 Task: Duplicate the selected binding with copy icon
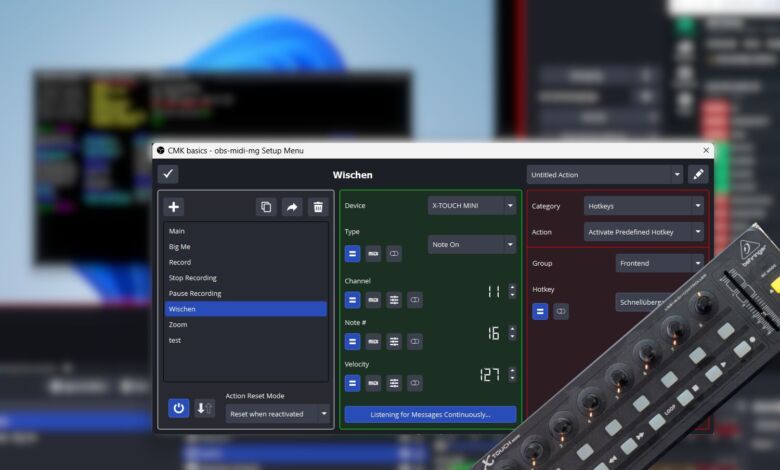(x=266, y=207)
